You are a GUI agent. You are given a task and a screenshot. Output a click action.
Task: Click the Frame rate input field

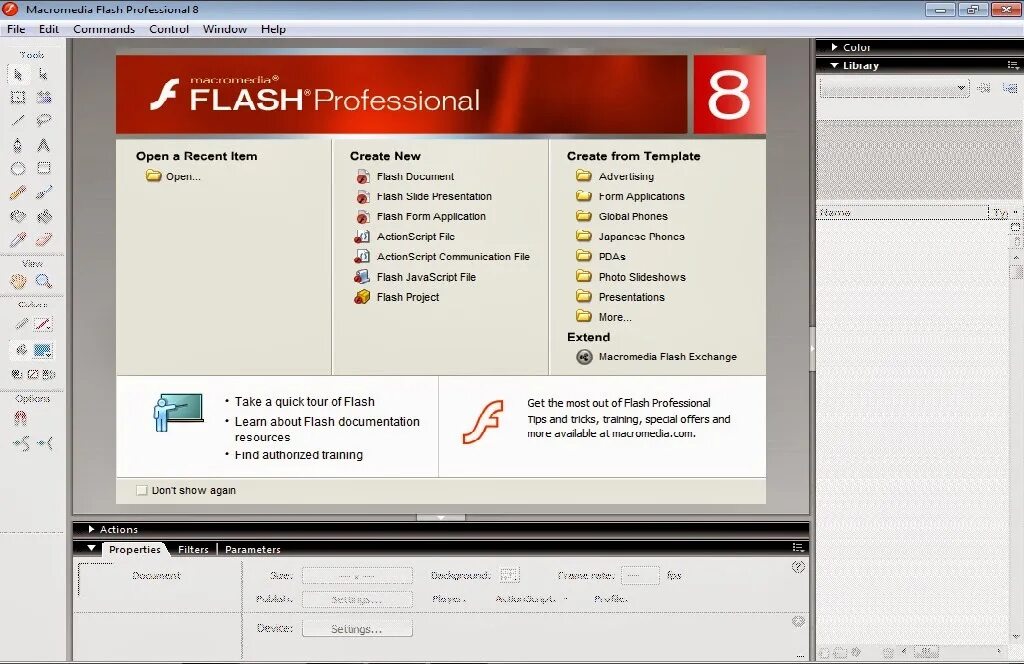pos(640,575)
